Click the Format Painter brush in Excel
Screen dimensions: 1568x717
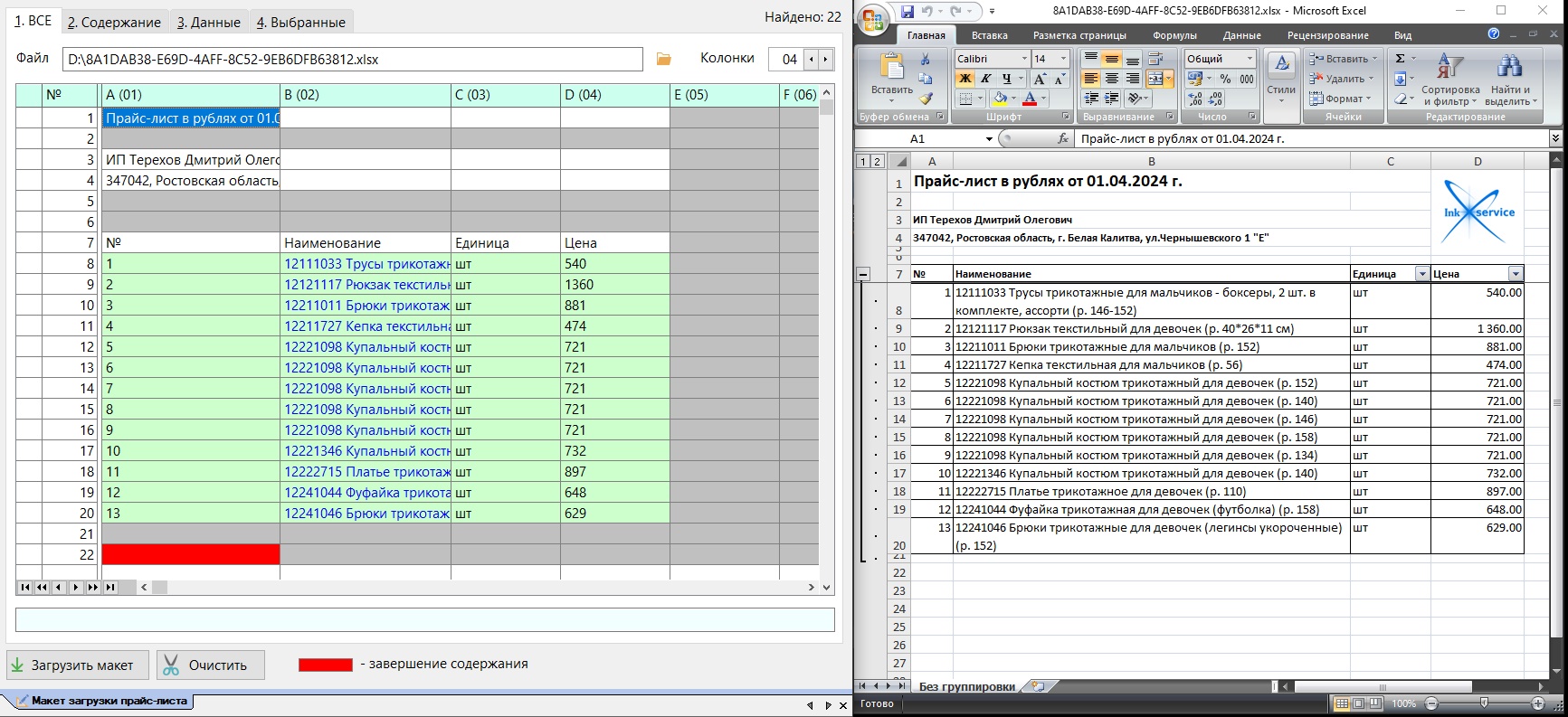click(926, 99)
